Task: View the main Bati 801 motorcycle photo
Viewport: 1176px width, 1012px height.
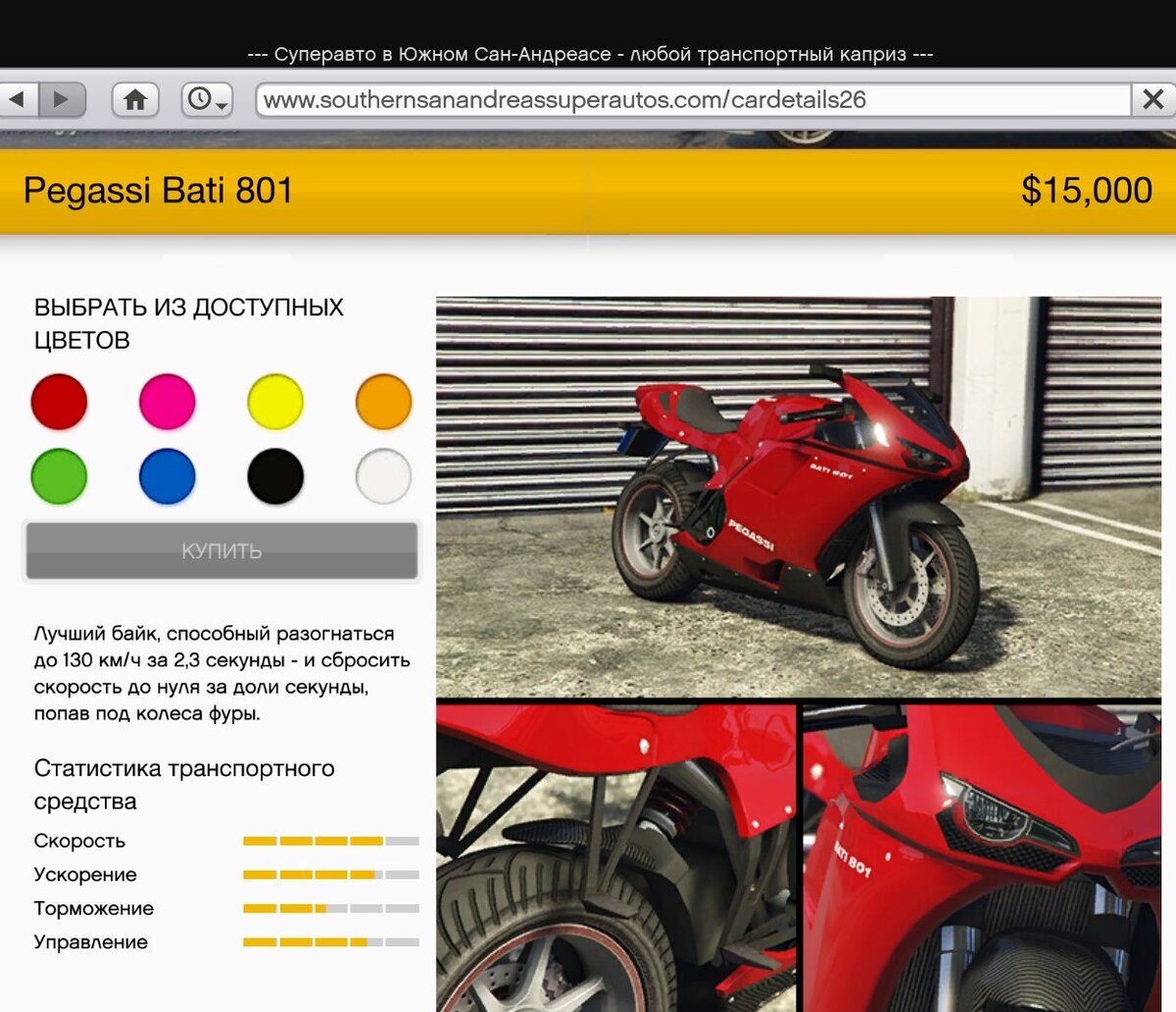Action: (x=799, y=497)
